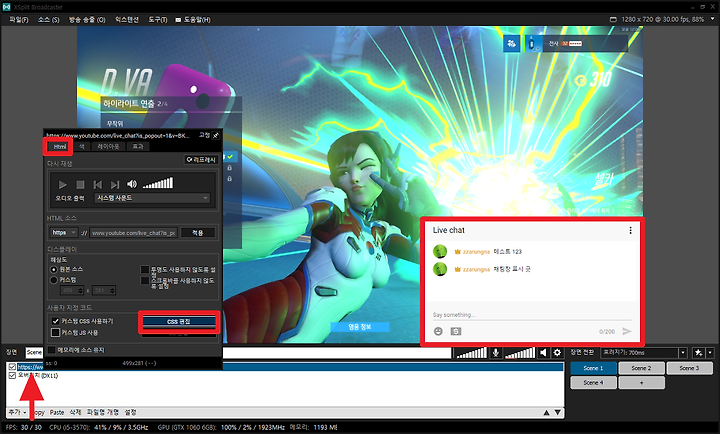Switch to the Html tab
720x434 pixels.
point(60,147)
